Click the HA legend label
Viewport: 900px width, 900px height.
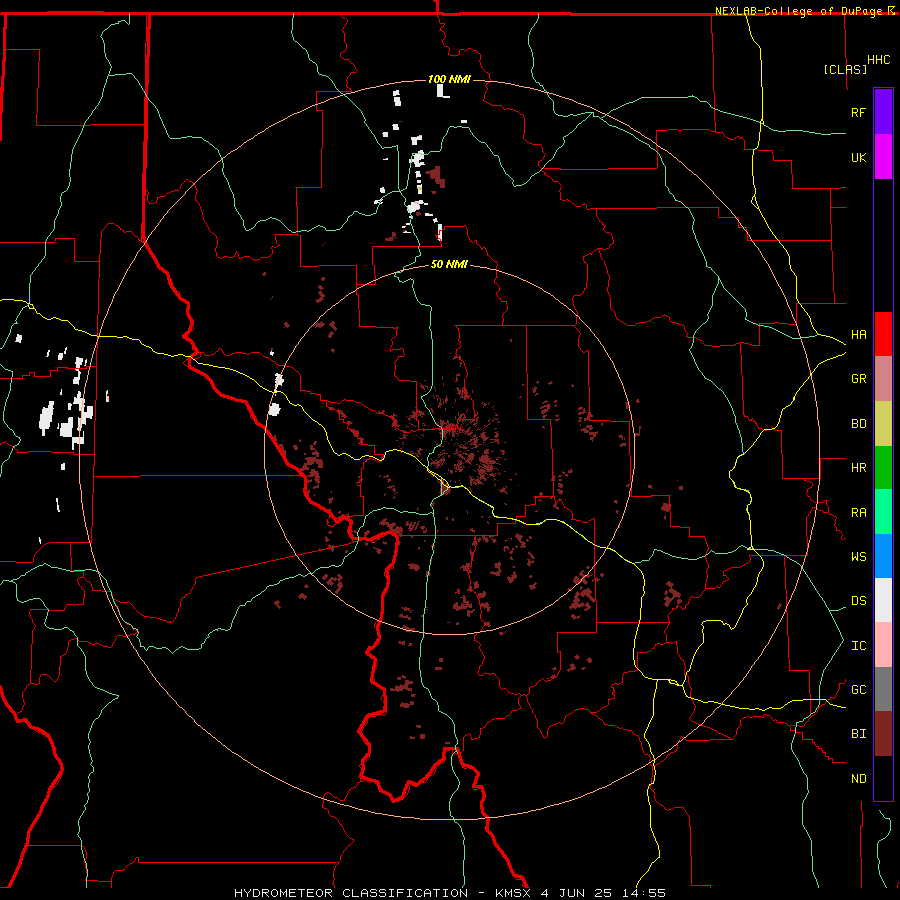(858, 334)
